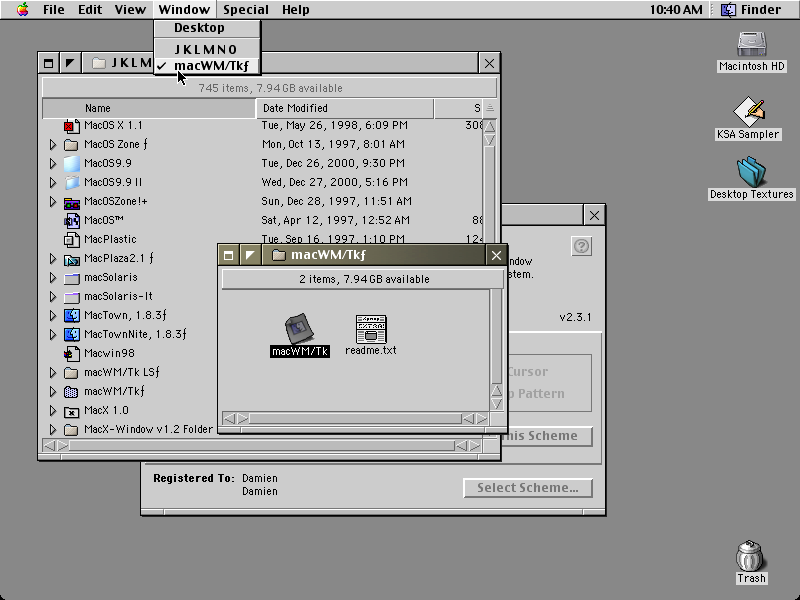Screen dimensions: 800x600
Task: Expand the MacX 1.0 folder
Action: [x=53, y=411]
